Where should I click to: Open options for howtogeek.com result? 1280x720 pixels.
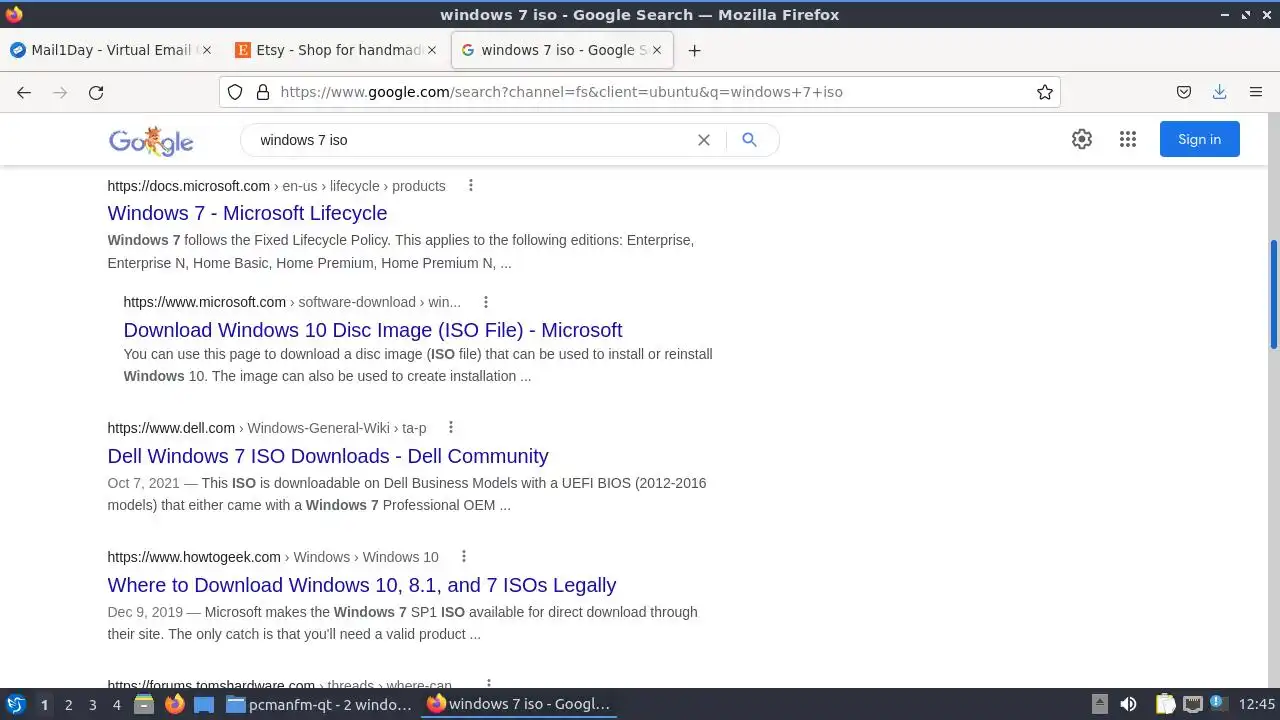[463, 556]
